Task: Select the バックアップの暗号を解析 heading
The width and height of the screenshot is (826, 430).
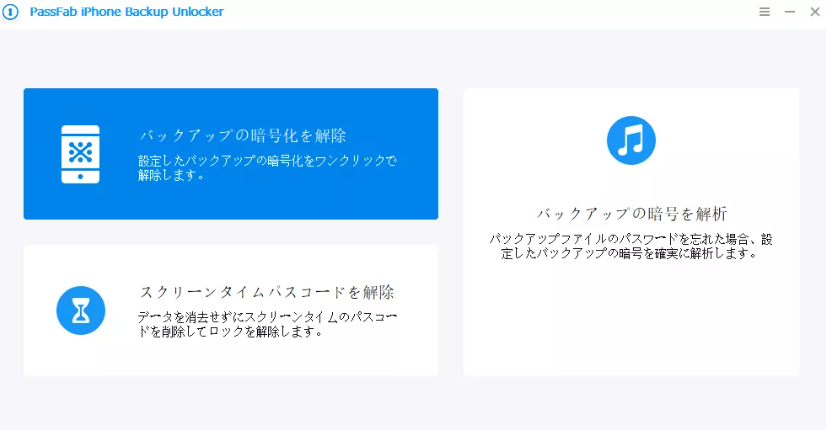Action: click(631, 214)
